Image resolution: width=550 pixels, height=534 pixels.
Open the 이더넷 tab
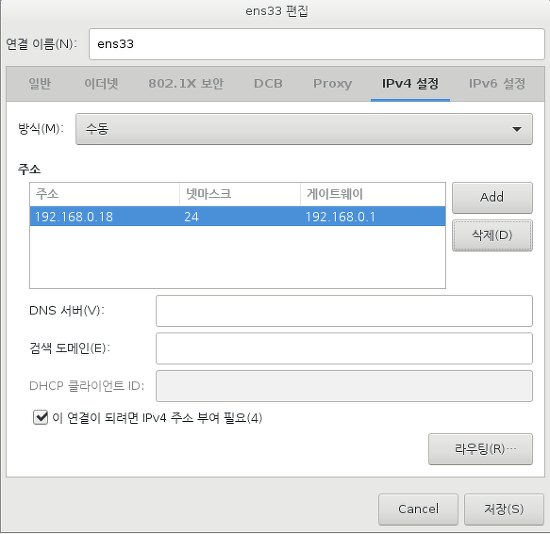point(101,84)
